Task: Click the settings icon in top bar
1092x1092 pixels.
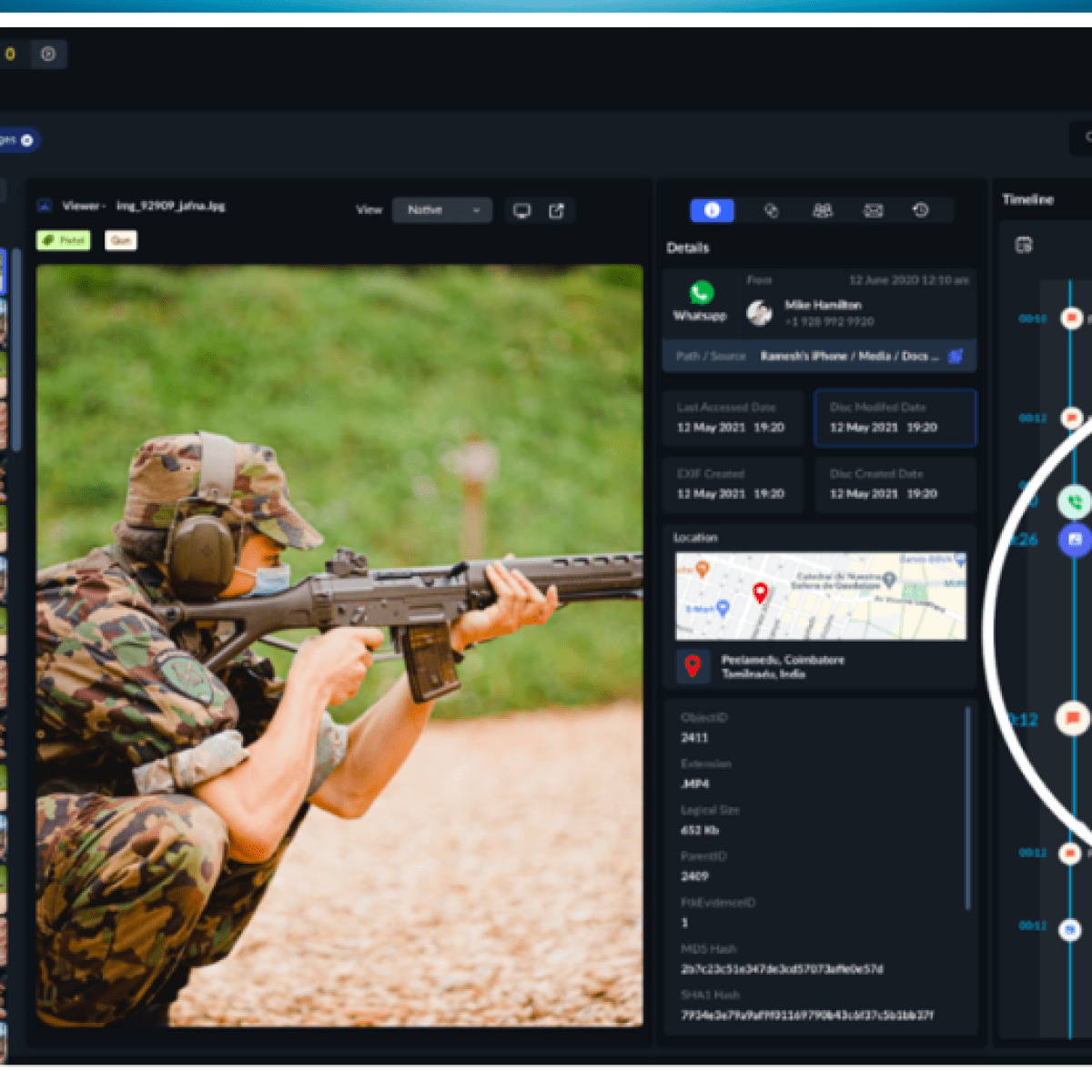Action: pyautogui.click(x=48, y=54)
